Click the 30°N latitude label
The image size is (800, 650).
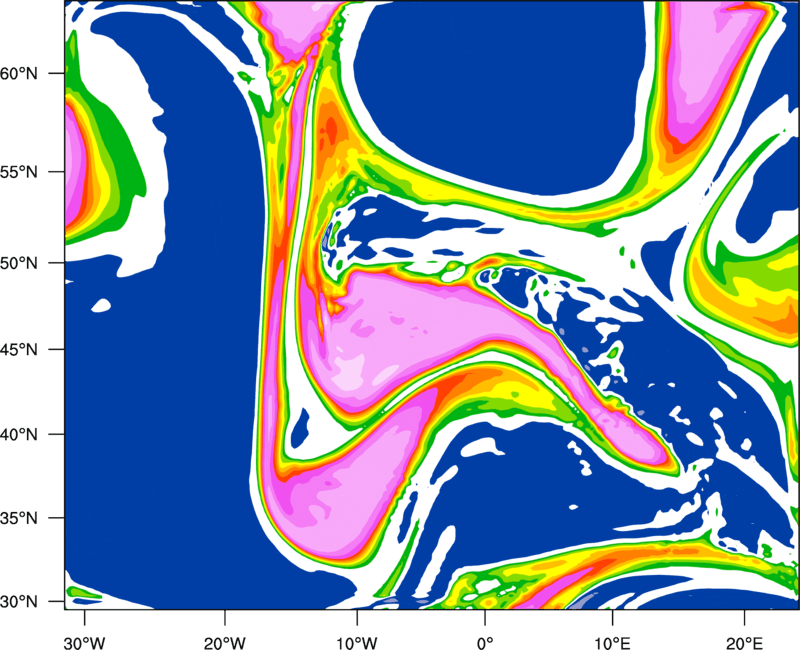tap(19, 602)
